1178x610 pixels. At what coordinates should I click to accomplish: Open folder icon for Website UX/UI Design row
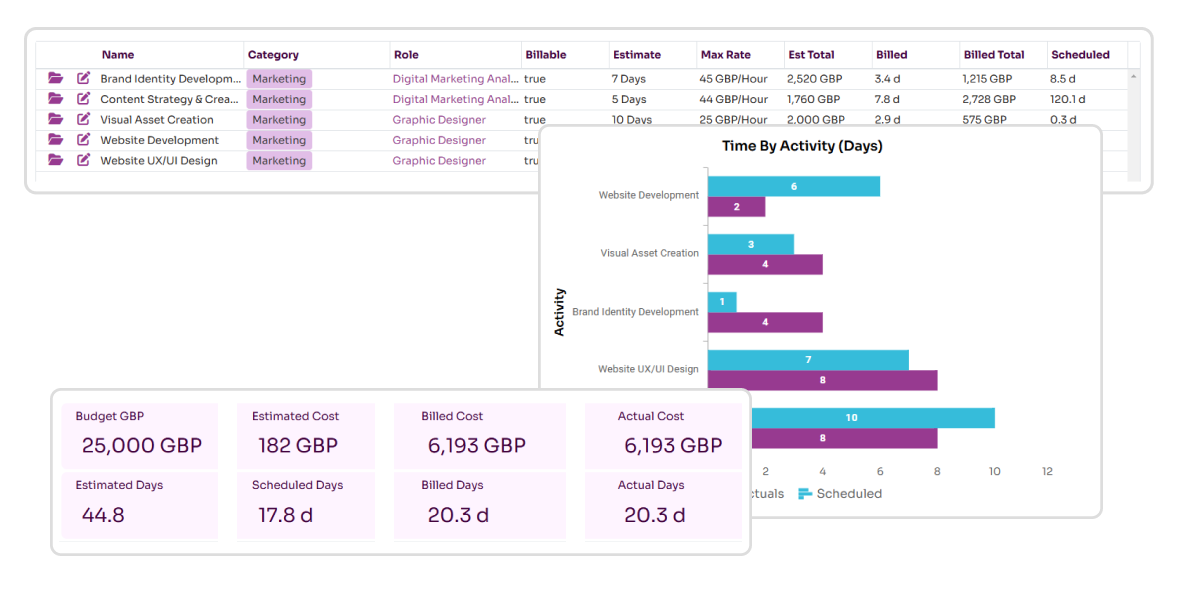point(56,159)
